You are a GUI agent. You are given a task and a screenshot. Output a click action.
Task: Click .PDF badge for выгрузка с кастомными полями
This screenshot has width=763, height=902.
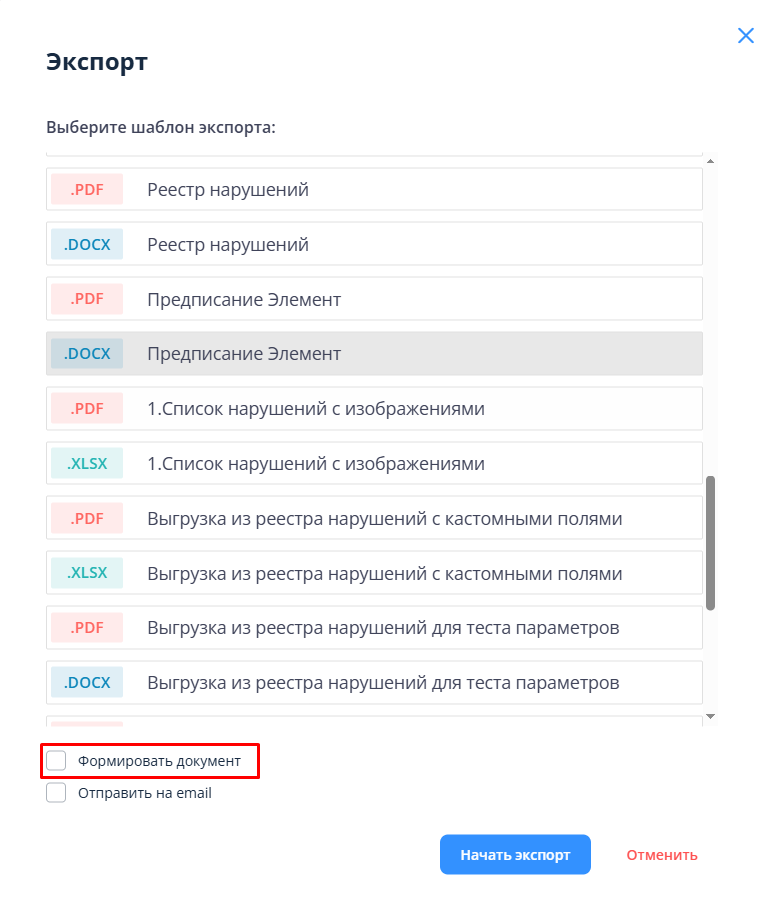[87, 519]
